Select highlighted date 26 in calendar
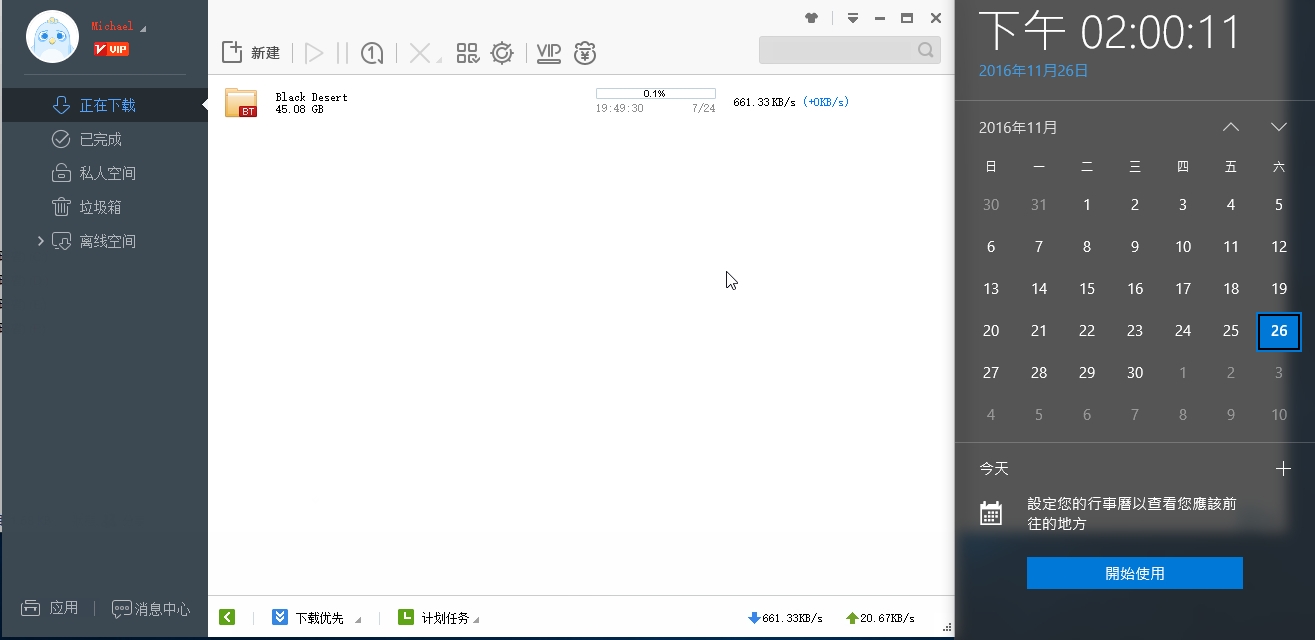The image size is (1315, 640). [x=1279, y=331]
